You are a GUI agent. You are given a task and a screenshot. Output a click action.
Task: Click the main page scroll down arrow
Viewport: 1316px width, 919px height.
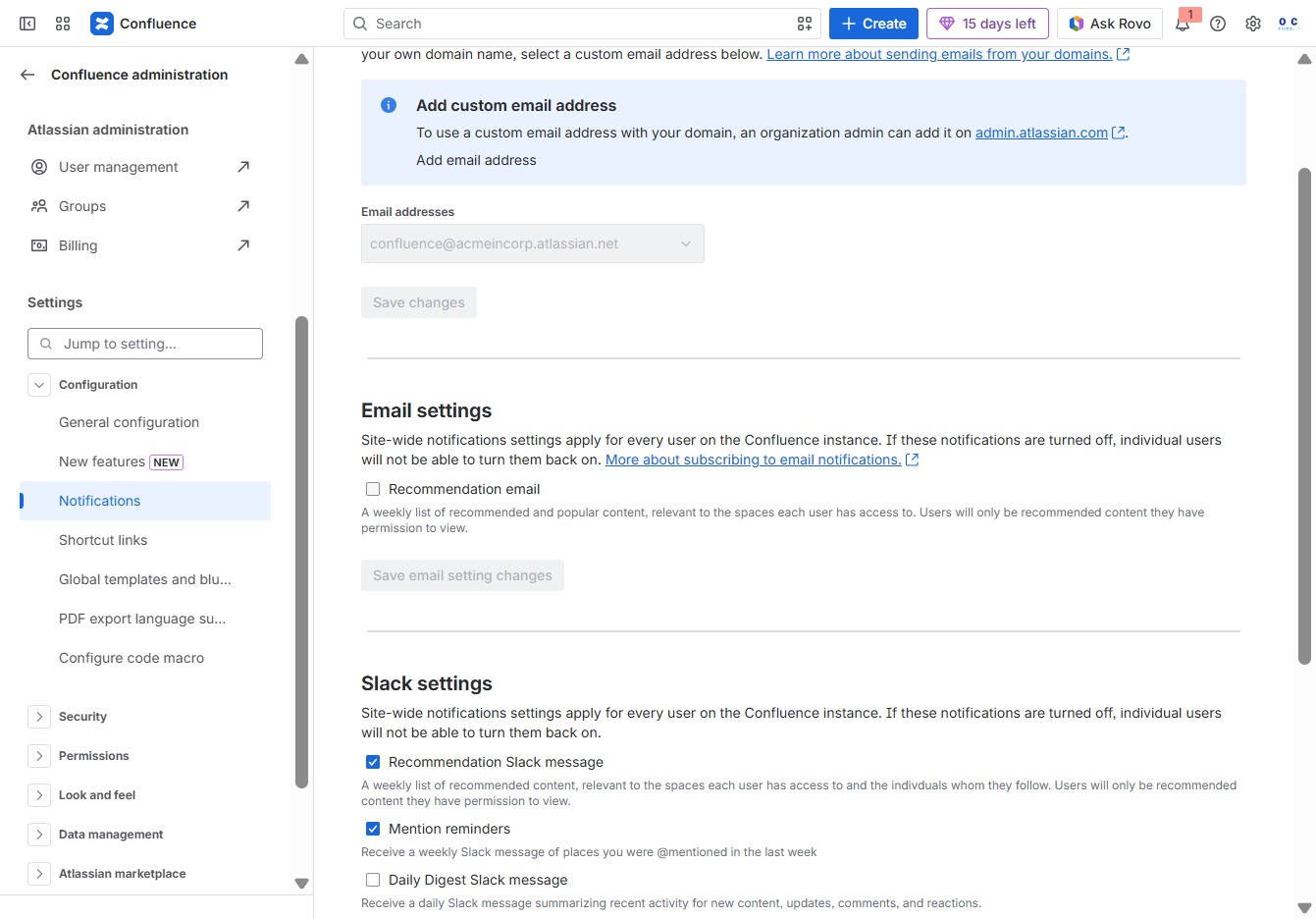[1304, 908]
